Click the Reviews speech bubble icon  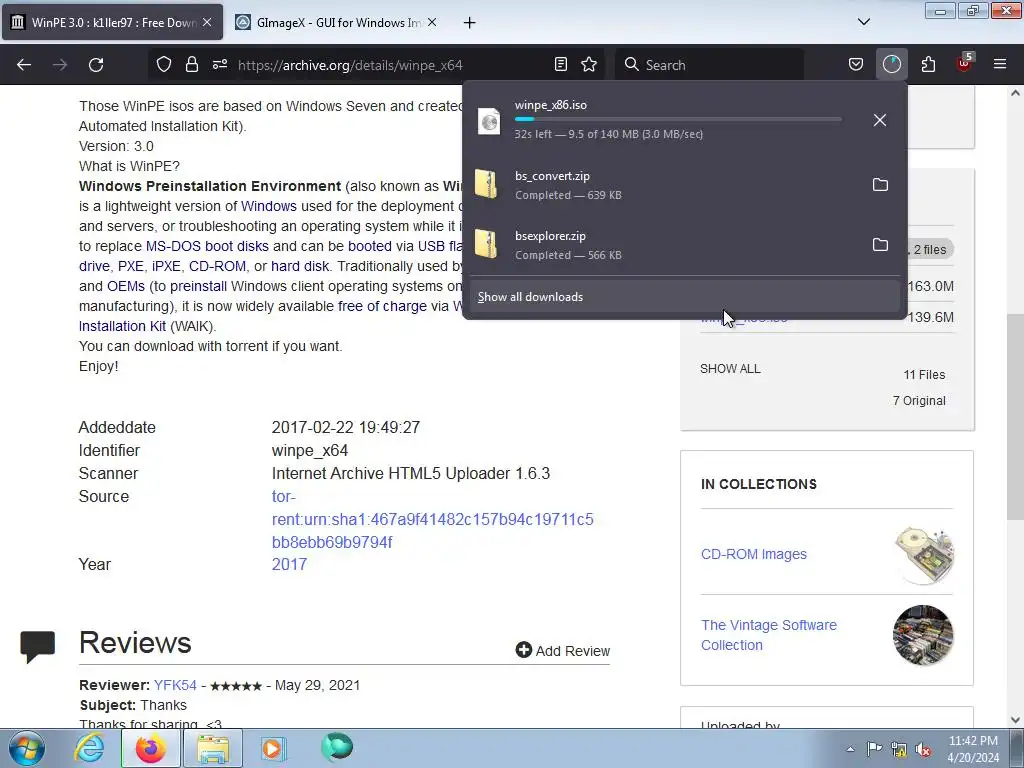click(x=38, y=647)
